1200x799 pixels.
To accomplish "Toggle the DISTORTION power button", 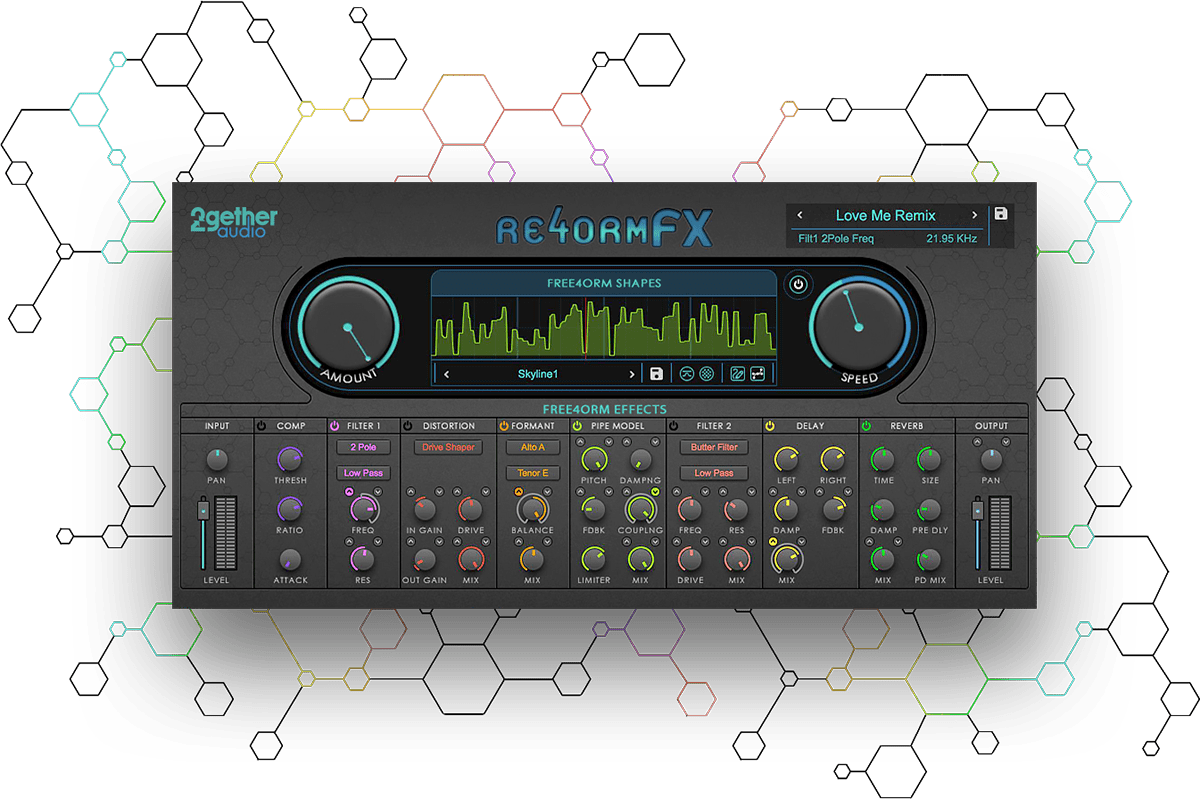I will pyautogui.click(x=409, y=426).
